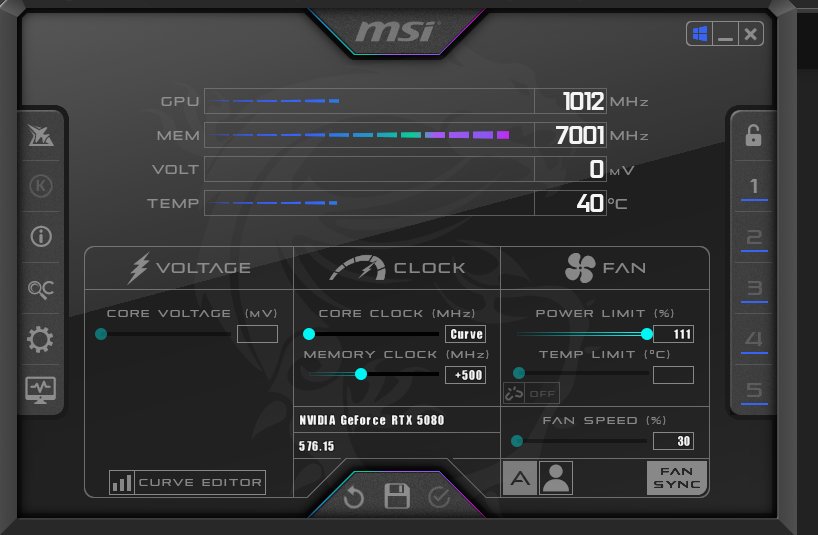
Task: Click the Fan Sync button
Action: pos(677,478)
